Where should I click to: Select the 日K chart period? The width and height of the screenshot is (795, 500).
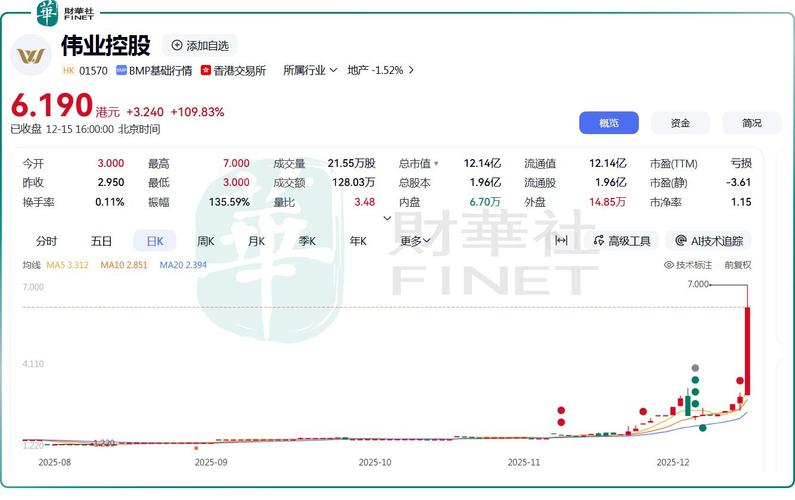tap(155, 241)
